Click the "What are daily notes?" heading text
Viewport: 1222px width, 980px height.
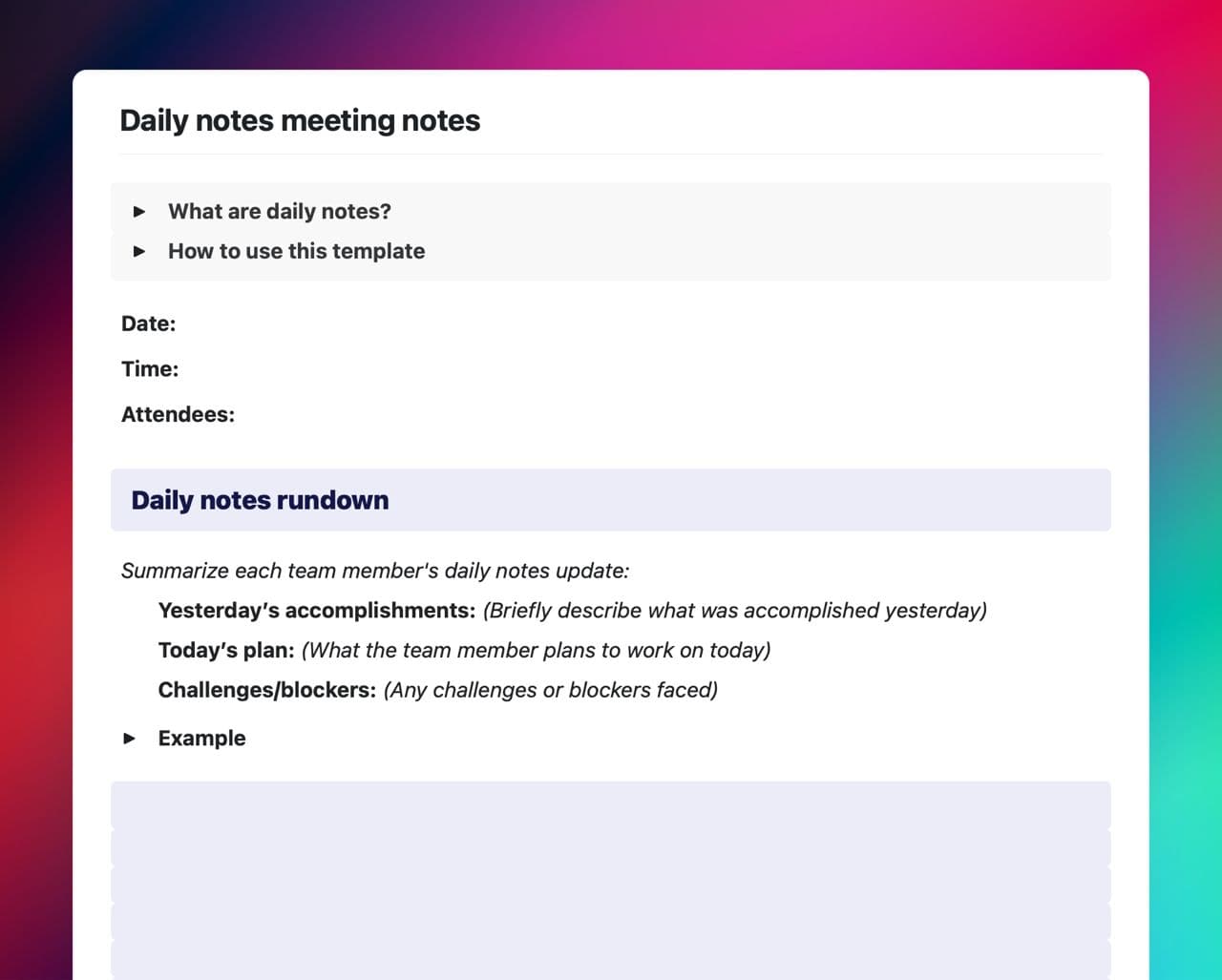click(x=279, y=211)
